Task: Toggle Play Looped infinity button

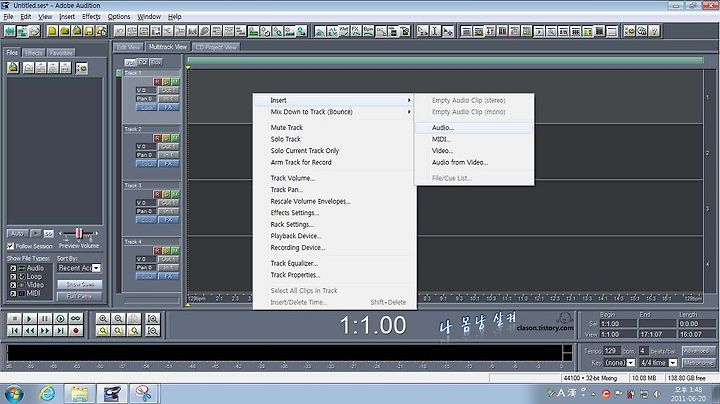Action: (76, 318)
